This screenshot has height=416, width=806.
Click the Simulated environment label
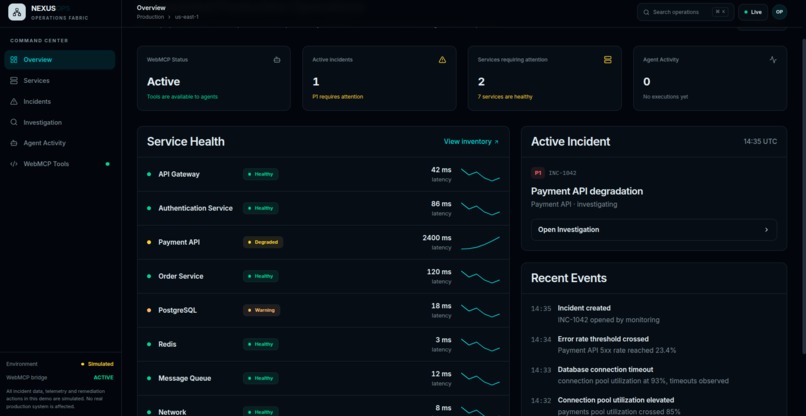[100, 364]
